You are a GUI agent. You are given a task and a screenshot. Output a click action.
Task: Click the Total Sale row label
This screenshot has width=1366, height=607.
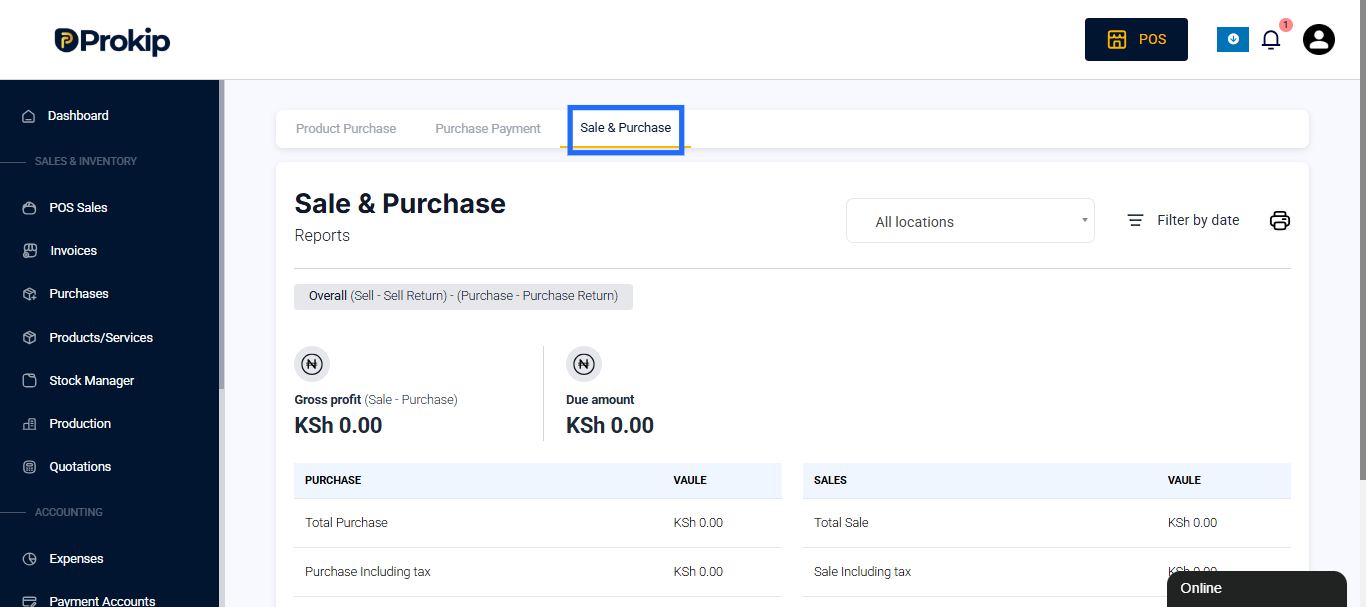tap(841, 523)
